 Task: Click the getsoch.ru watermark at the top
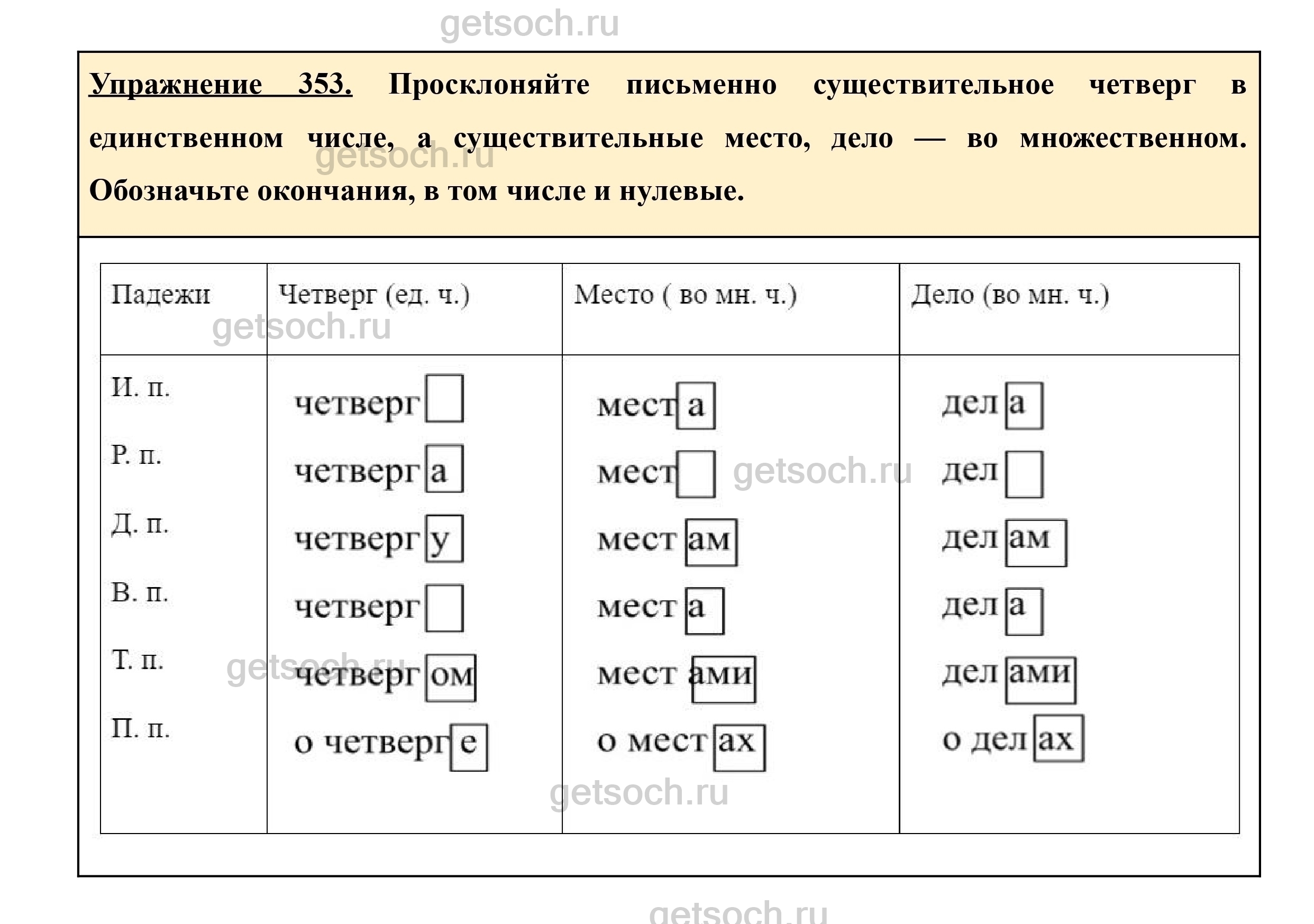[x=530, y=24]
